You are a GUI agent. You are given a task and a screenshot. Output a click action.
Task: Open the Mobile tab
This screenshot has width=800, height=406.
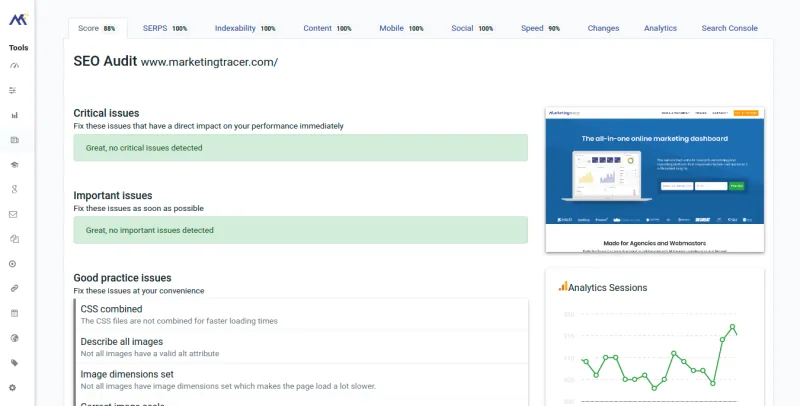401,29
